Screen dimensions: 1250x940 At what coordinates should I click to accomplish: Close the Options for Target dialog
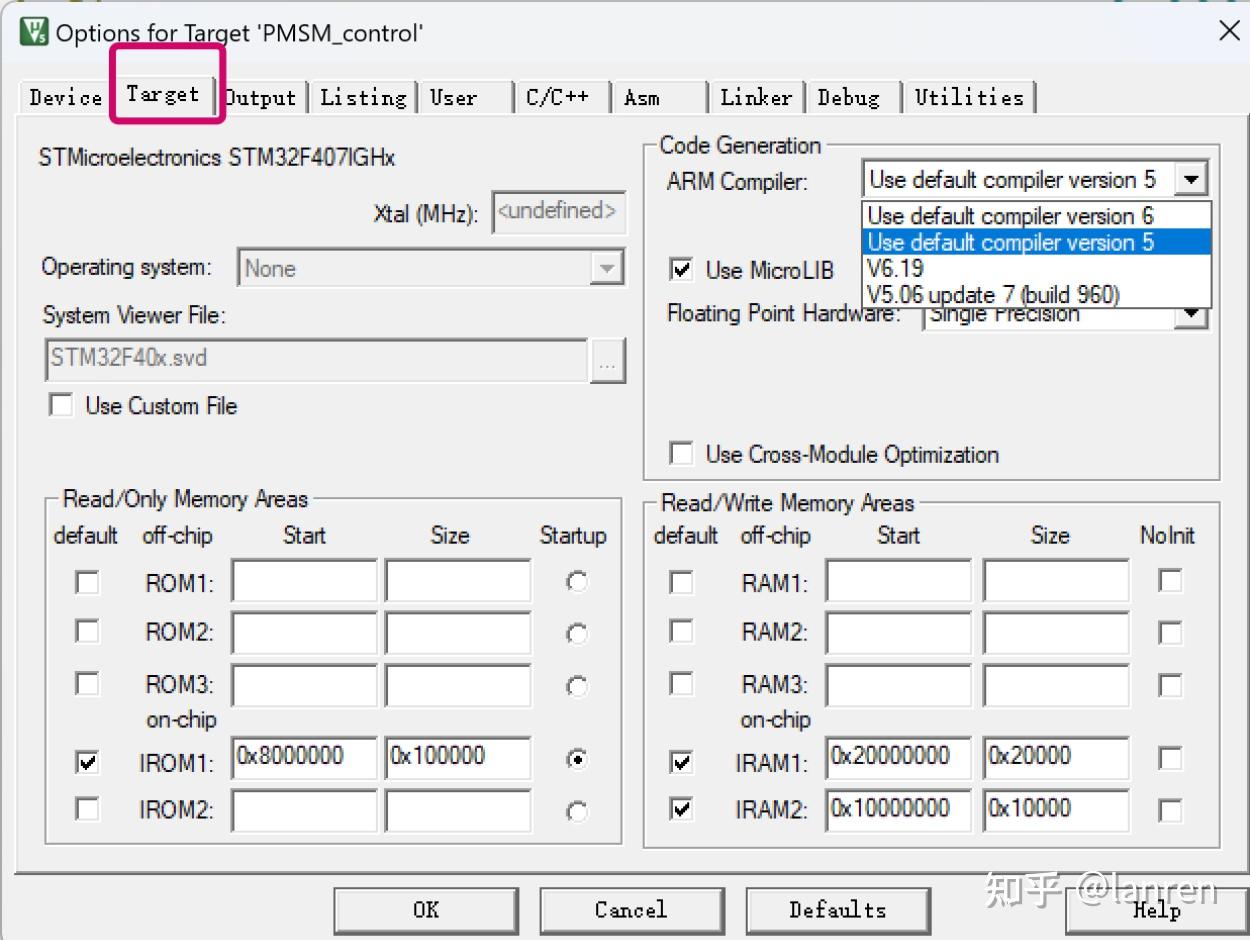1229,31
